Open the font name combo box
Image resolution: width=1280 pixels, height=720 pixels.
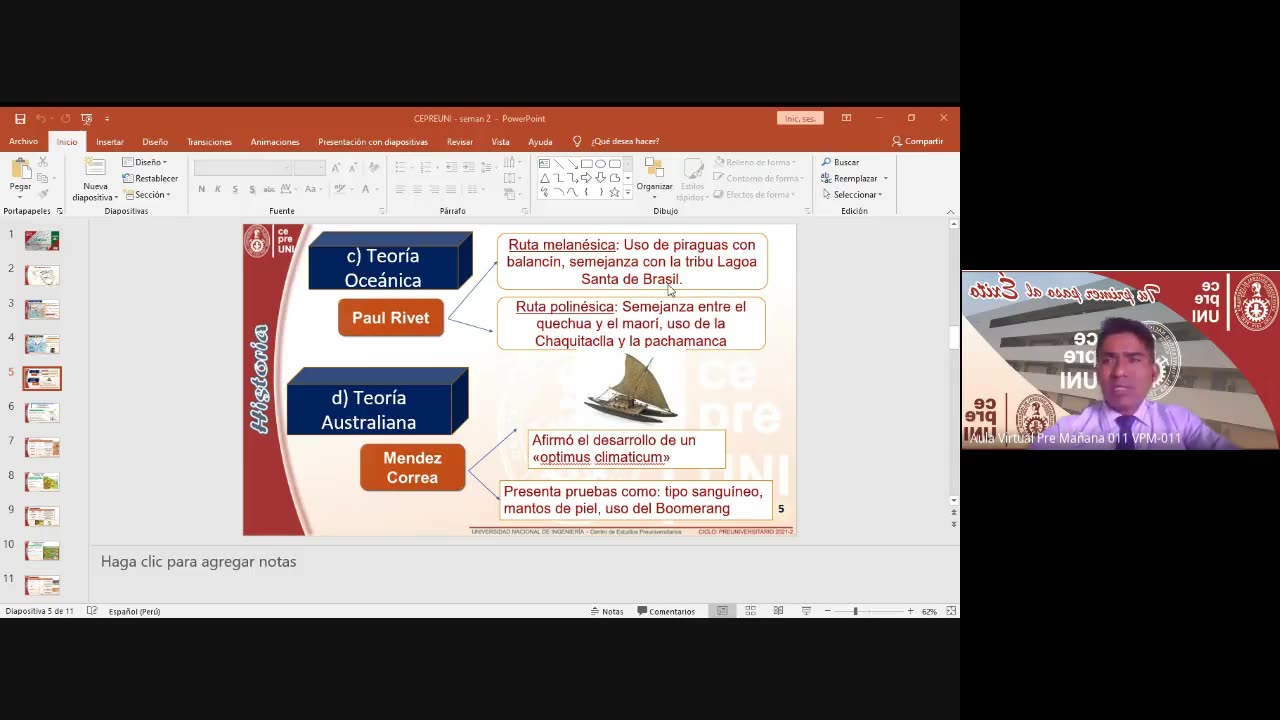coord(243,167)
